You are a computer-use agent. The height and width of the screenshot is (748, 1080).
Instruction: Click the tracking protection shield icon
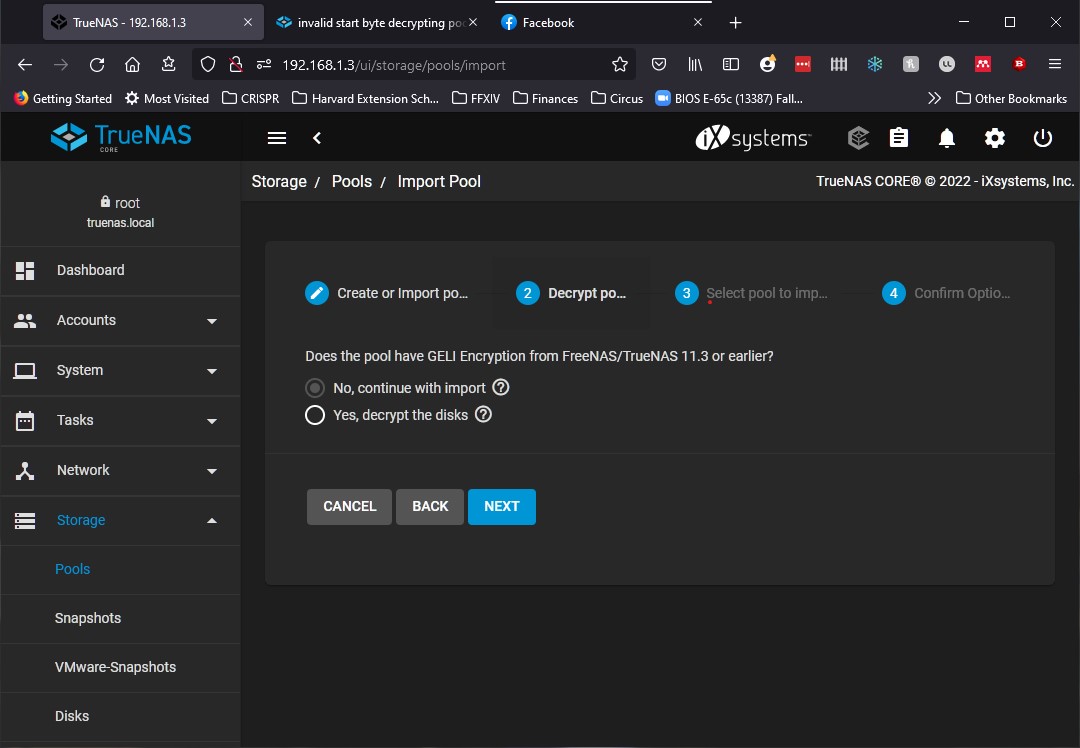[x=207, y=65]
